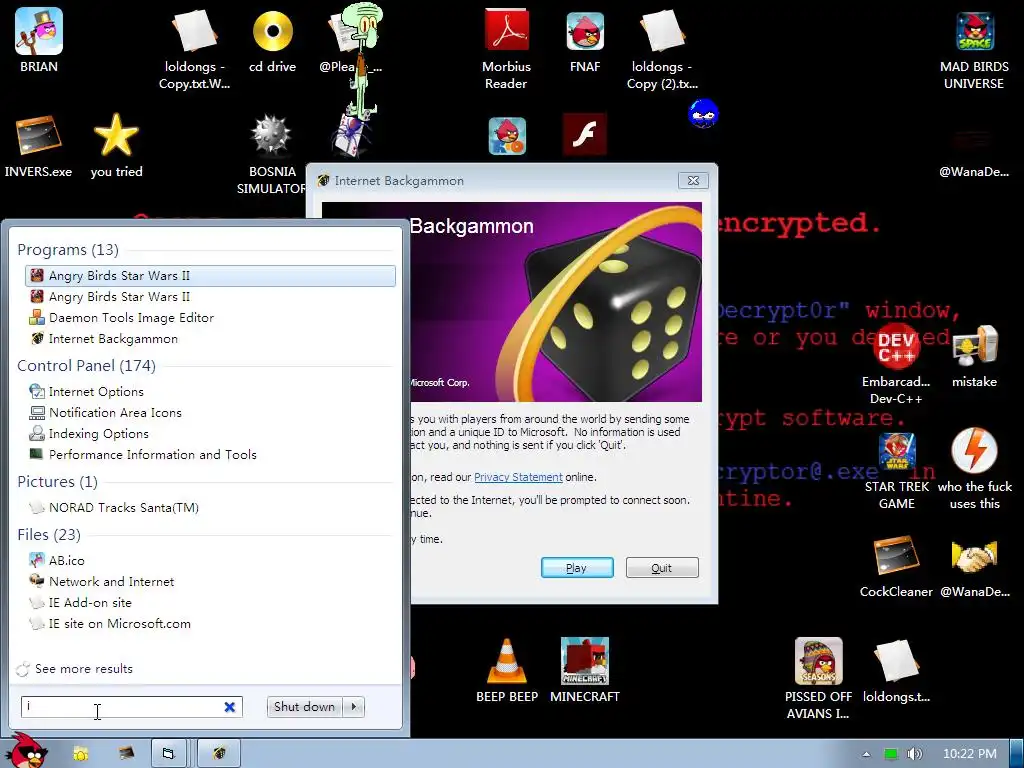Open the FNAF Angry Bird icon
Screen dimensions: 1024x768
584,40
